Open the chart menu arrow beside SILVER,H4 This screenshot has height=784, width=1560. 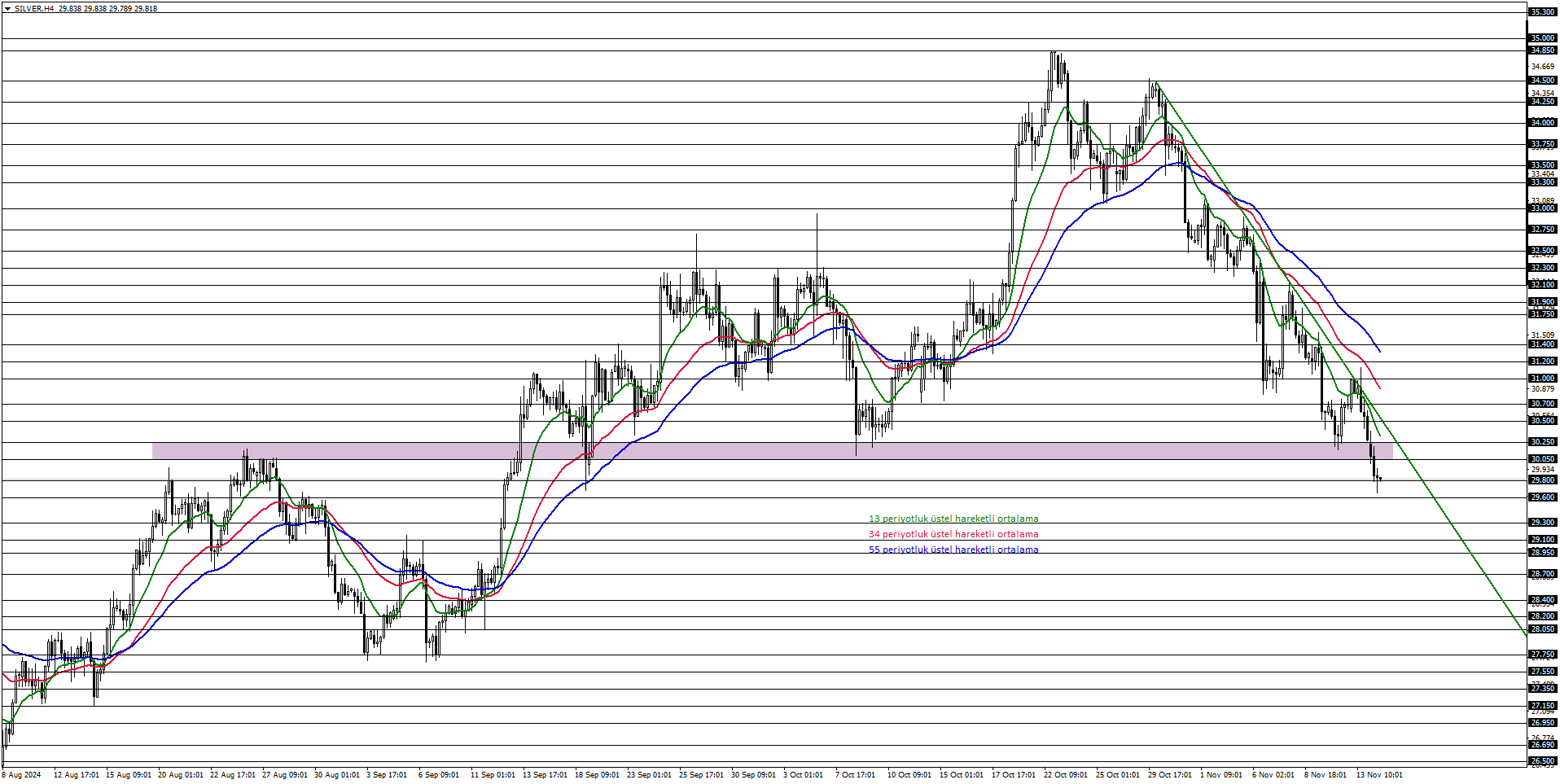(x=8, y=8)
